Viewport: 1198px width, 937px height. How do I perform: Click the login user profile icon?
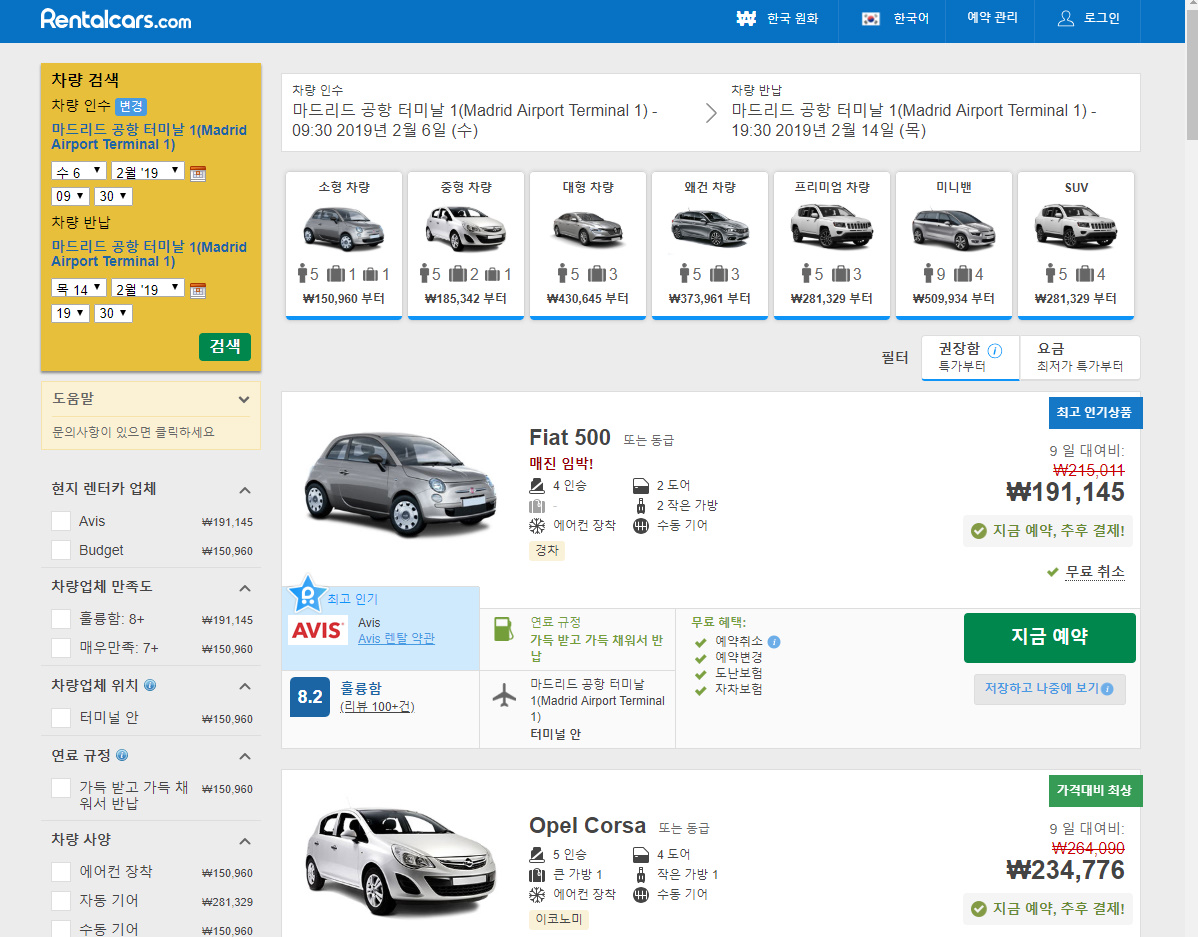[x=1065, y=18]
